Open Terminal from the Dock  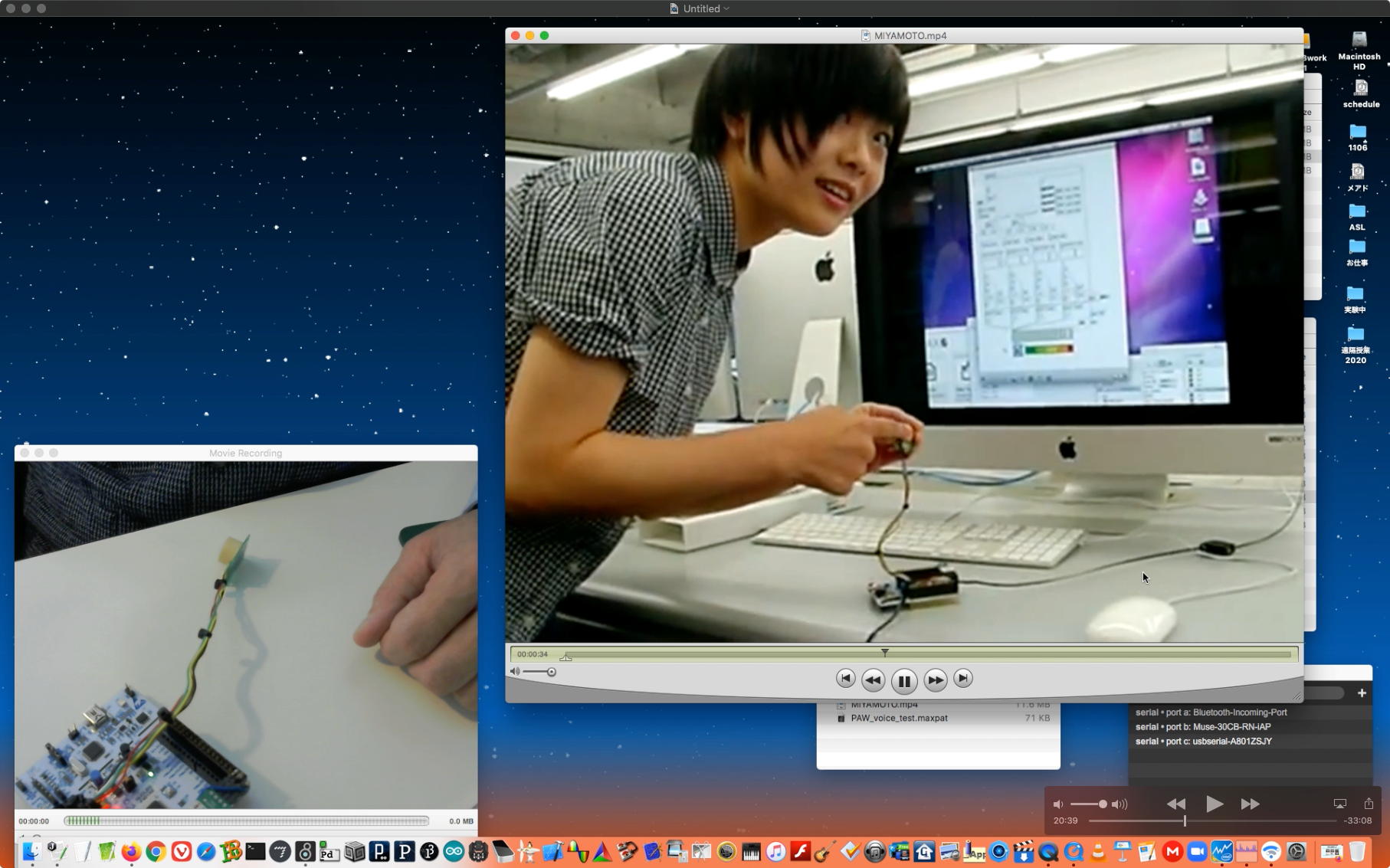coord(255,851)
